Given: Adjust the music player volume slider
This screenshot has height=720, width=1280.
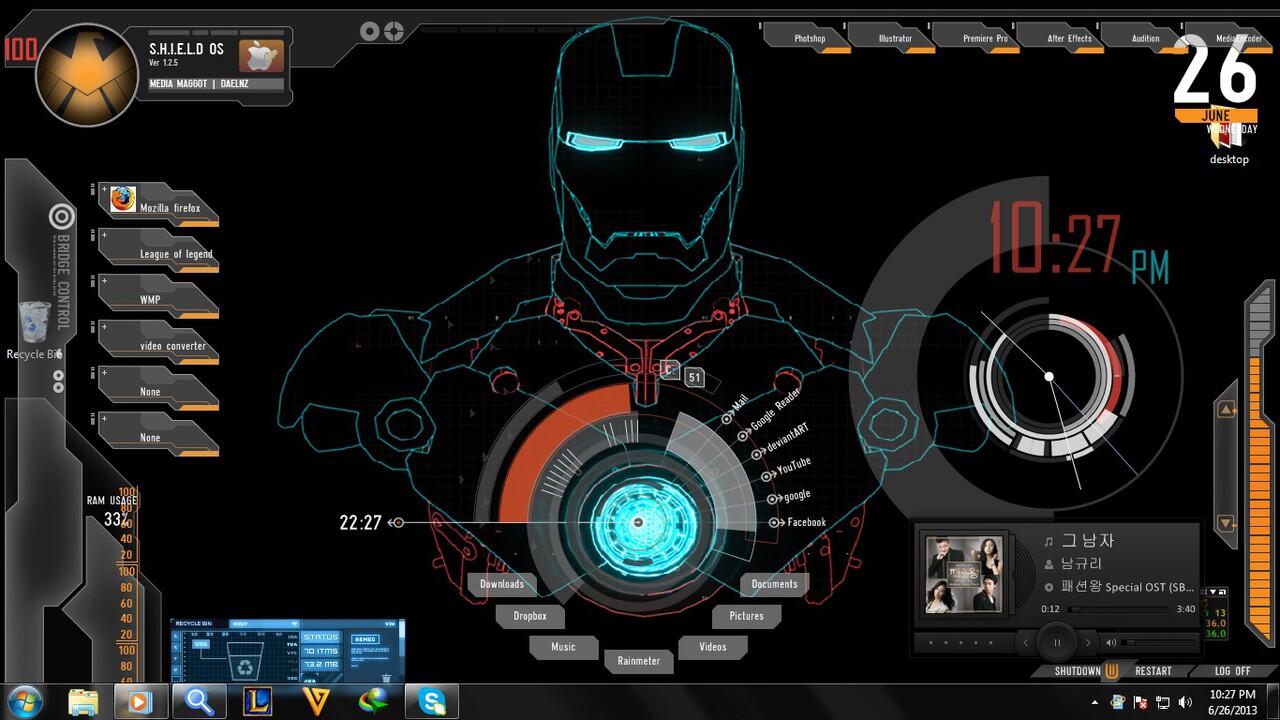Looking at the screenshot, I should (x=1158, y=642).
